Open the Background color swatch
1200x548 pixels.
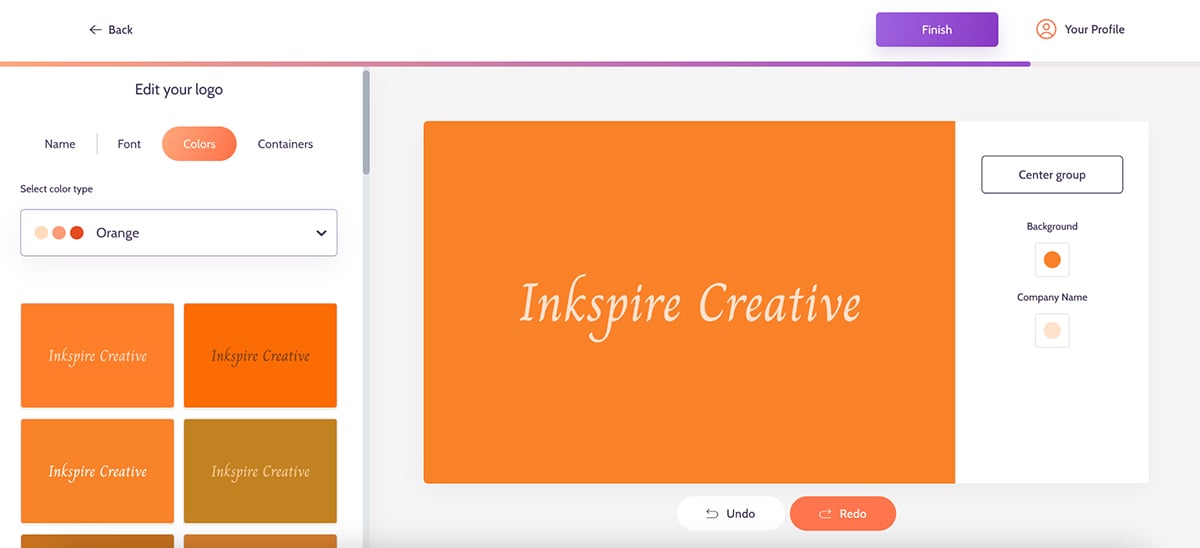(1052, 260)
